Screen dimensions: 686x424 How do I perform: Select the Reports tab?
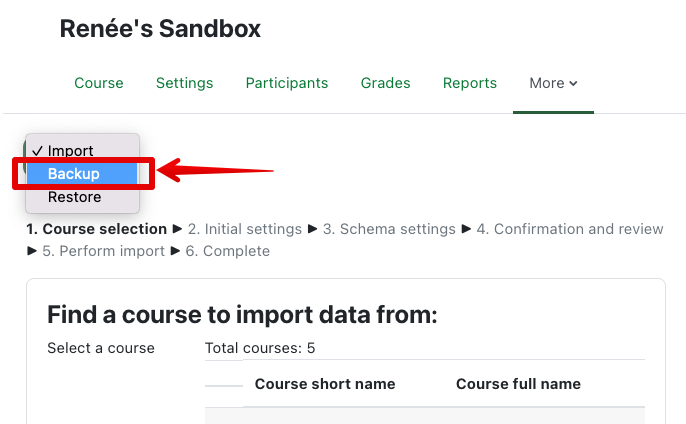(470, 83)
